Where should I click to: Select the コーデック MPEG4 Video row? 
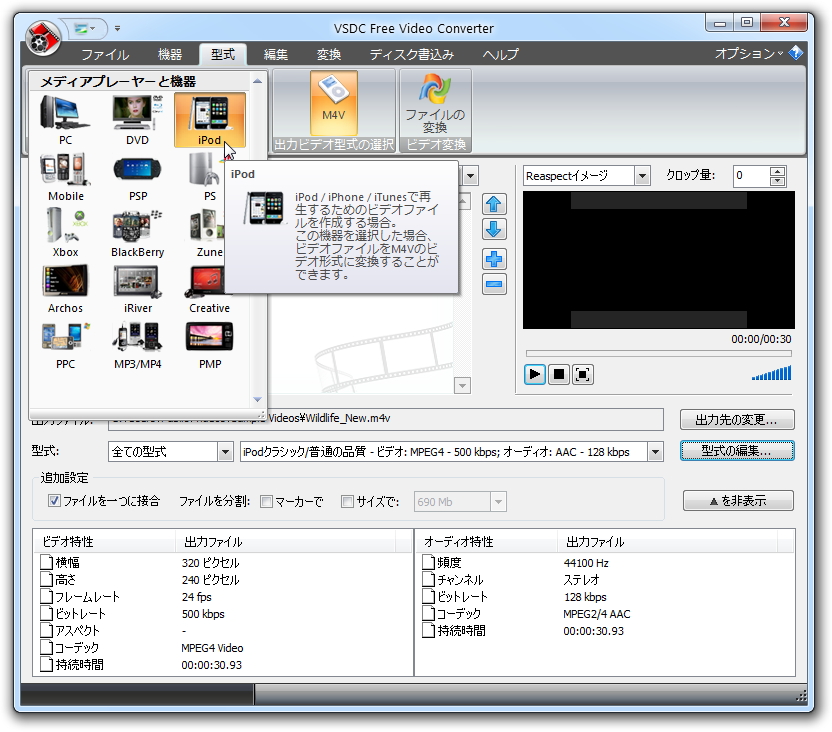(223, 648)
